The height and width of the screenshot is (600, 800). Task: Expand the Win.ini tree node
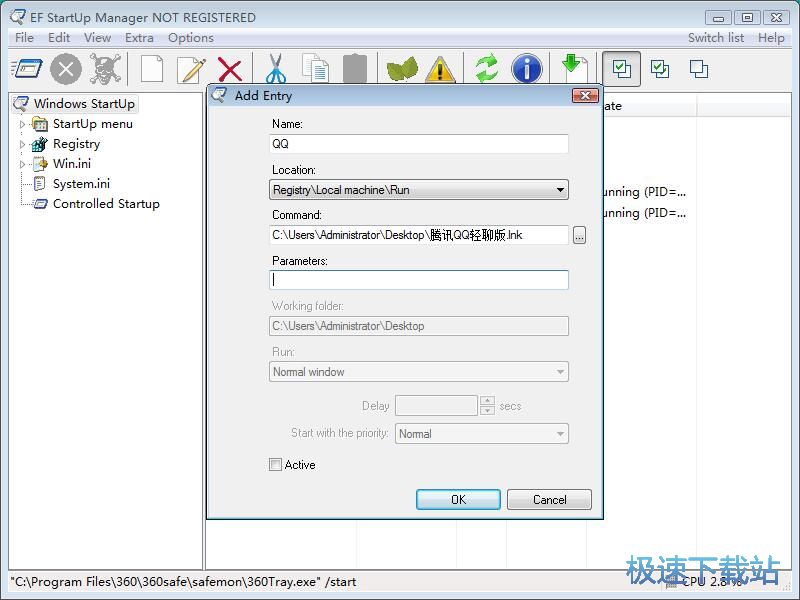[22, 164]
